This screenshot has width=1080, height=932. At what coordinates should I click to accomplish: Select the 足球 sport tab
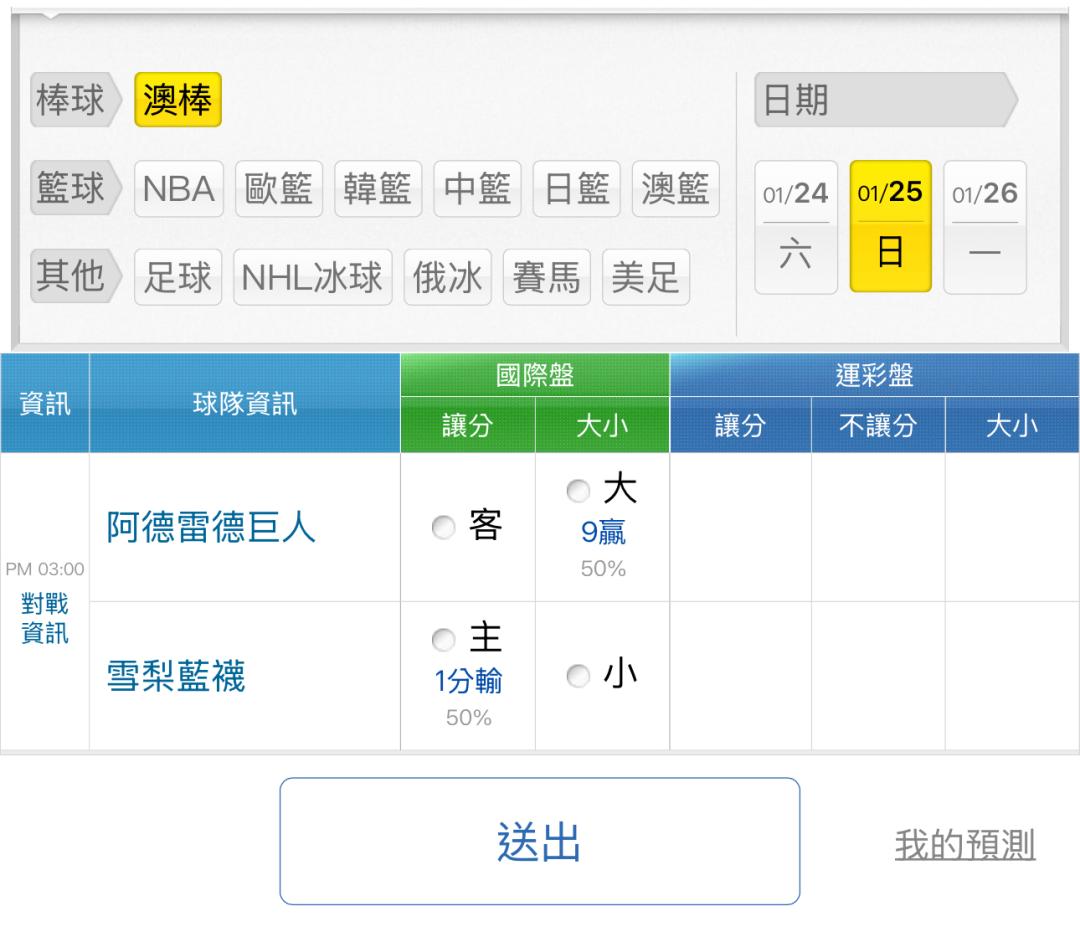pyautogui.click(x=178, y=277)
